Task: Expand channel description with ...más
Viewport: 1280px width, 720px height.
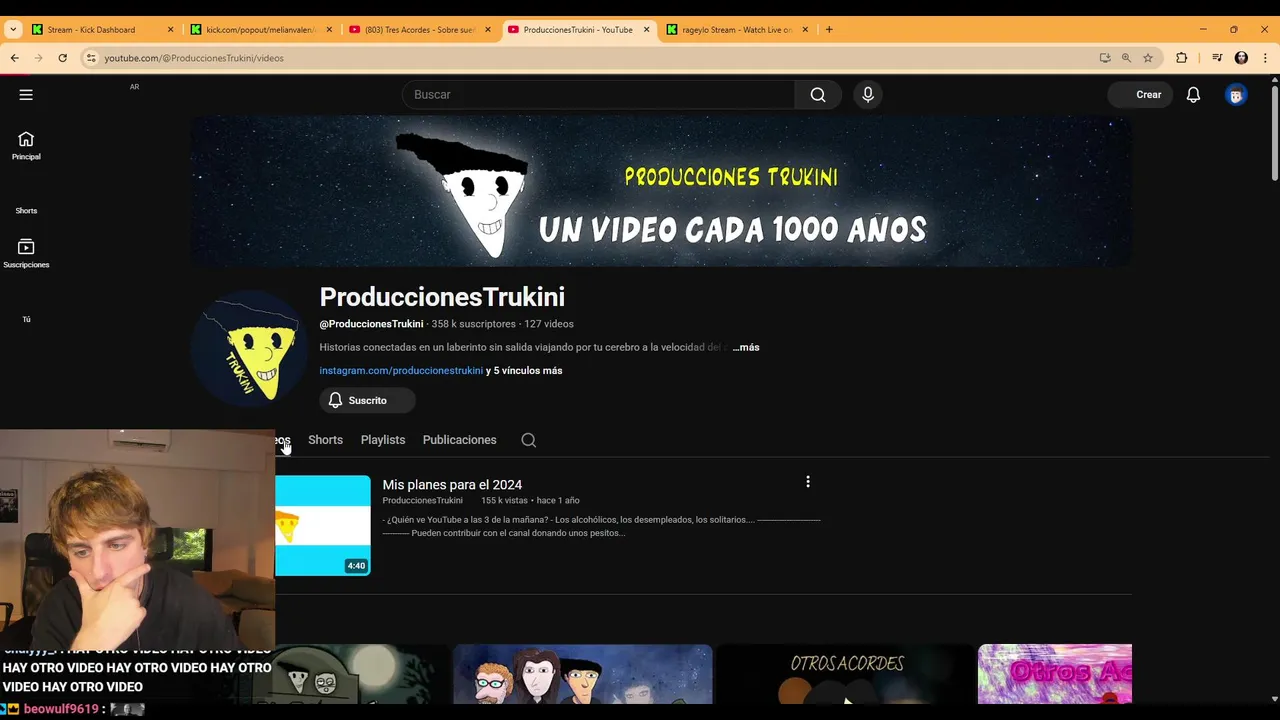Action: click(746, 347)
